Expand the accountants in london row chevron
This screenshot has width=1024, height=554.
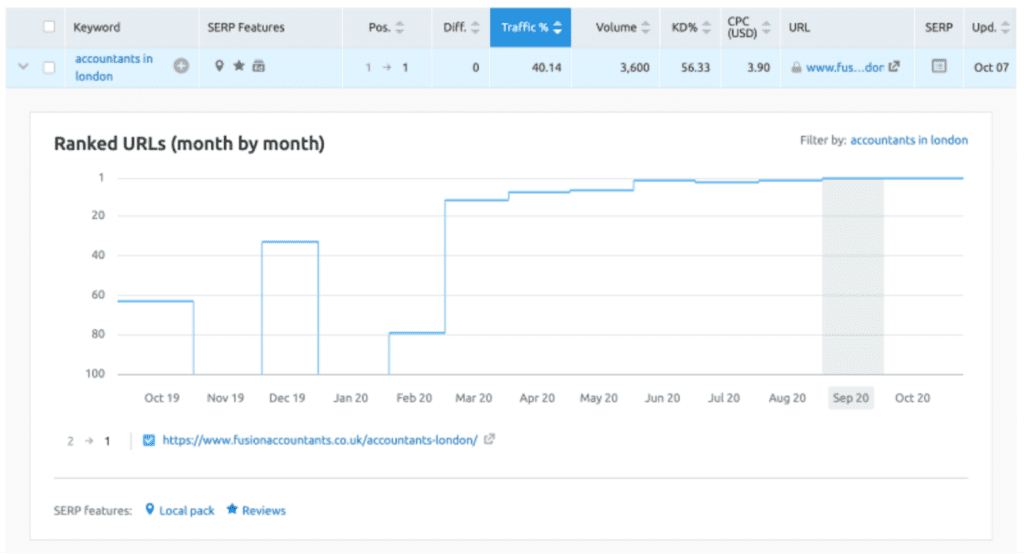pos(24,67)
